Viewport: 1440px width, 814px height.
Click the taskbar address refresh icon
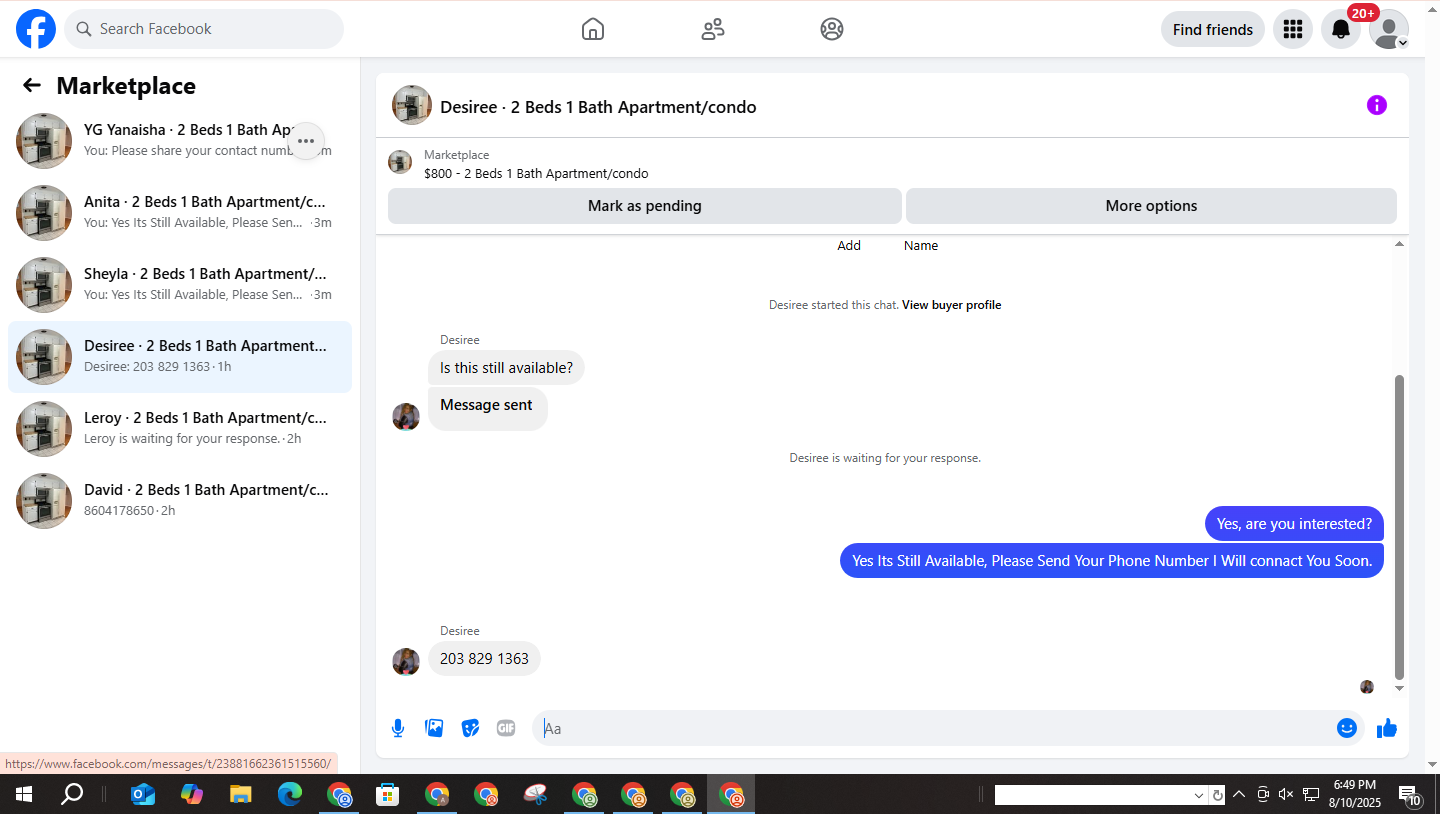tap(1217, 796)
